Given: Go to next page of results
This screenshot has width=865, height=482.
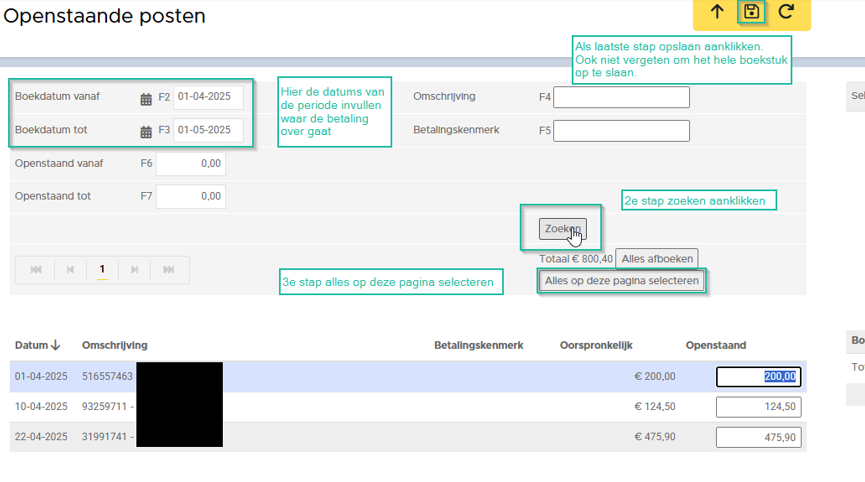Looking at the screenshot, I should [x=134, y=270].
